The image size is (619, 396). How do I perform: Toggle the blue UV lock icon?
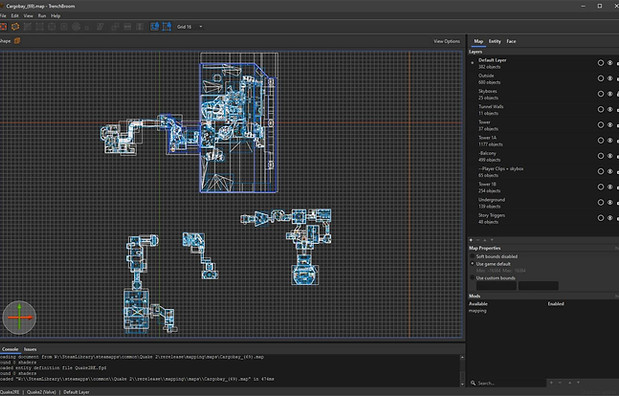point(167,26)
